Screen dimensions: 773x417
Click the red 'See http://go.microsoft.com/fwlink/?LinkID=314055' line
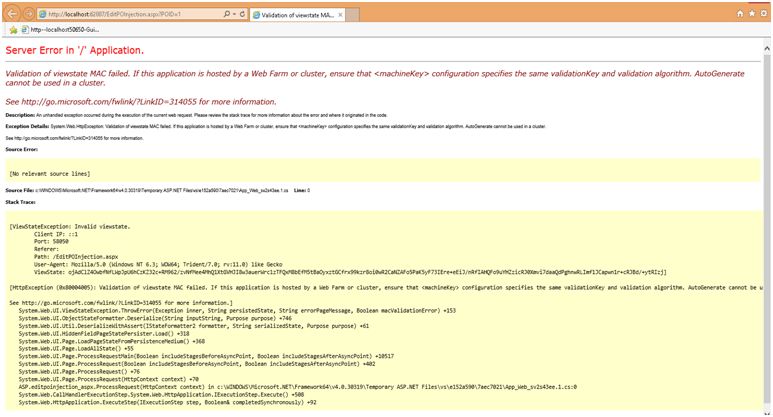pos(141,102)
